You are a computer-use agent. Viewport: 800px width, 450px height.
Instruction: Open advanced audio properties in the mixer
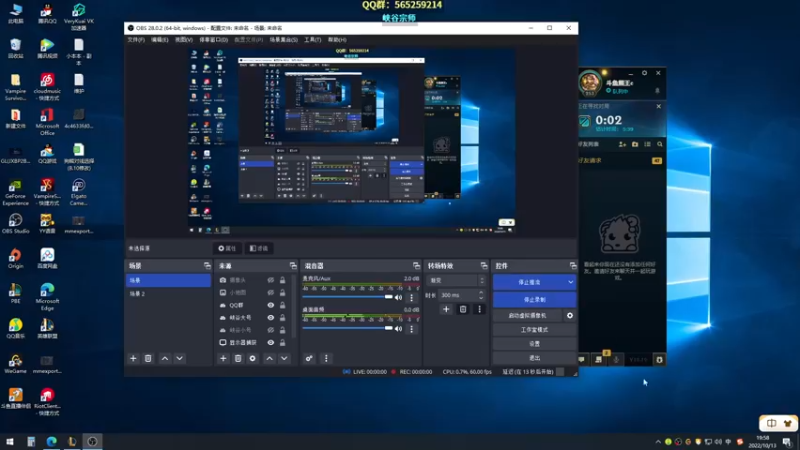(x=309, y=358)
